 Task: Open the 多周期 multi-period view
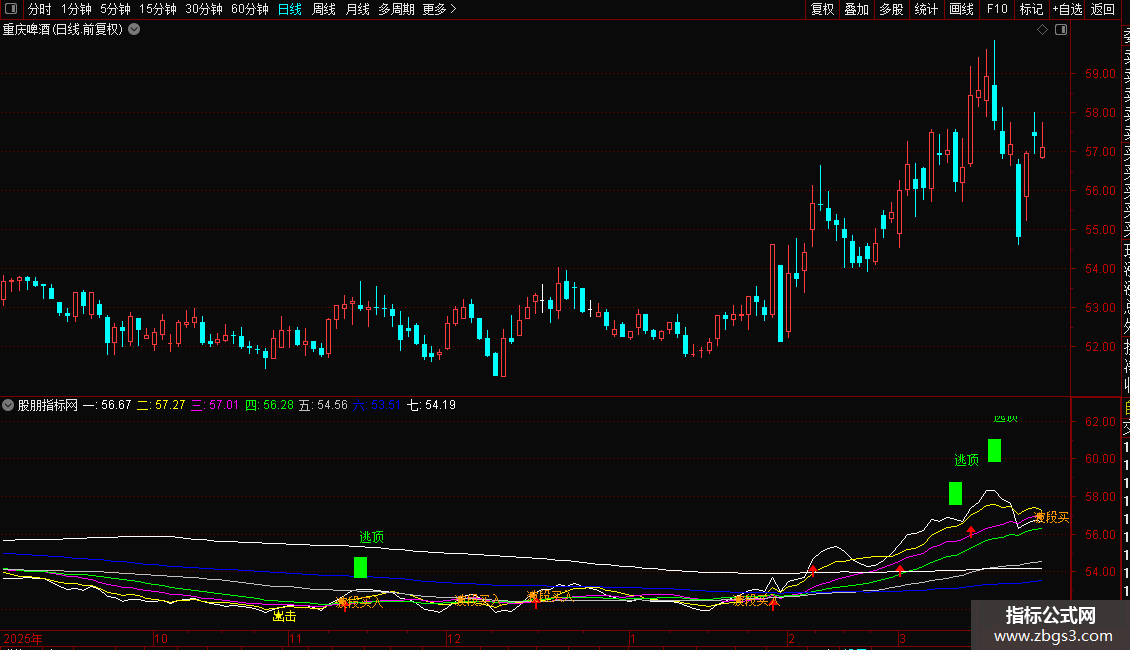pos(396,10)
